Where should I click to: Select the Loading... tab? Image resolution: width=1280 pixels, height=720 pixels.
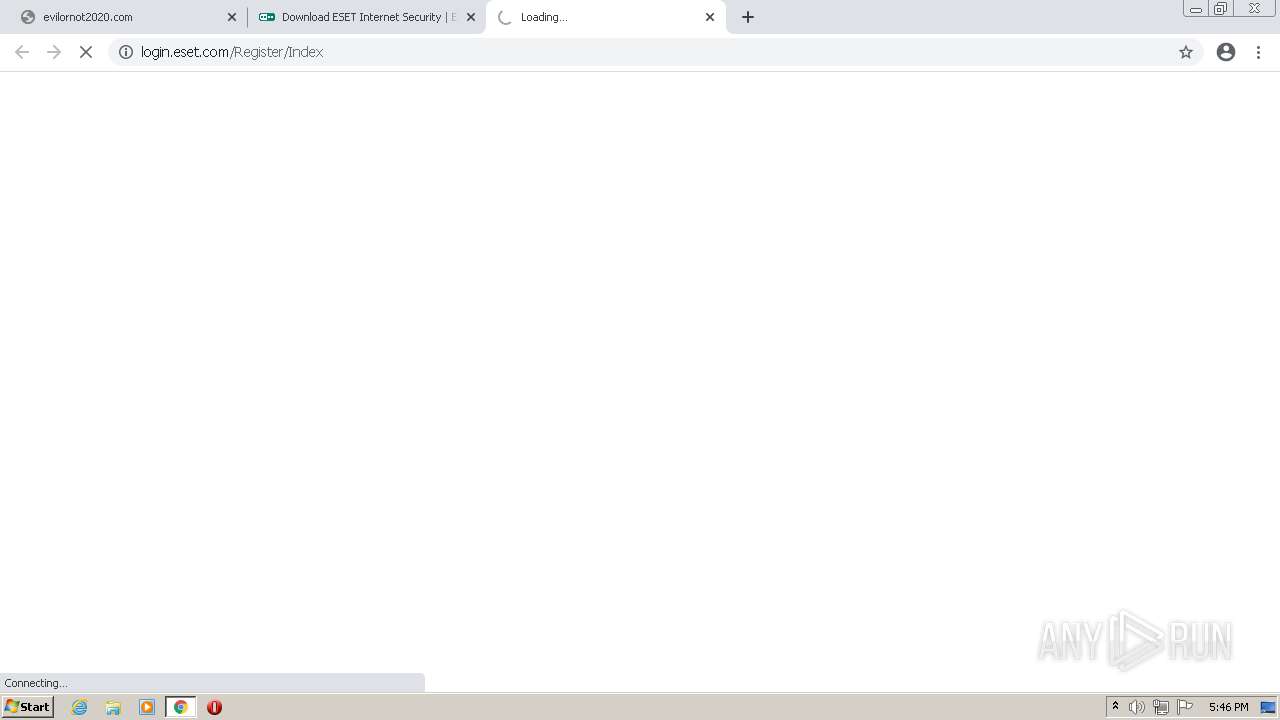(605, 17)
